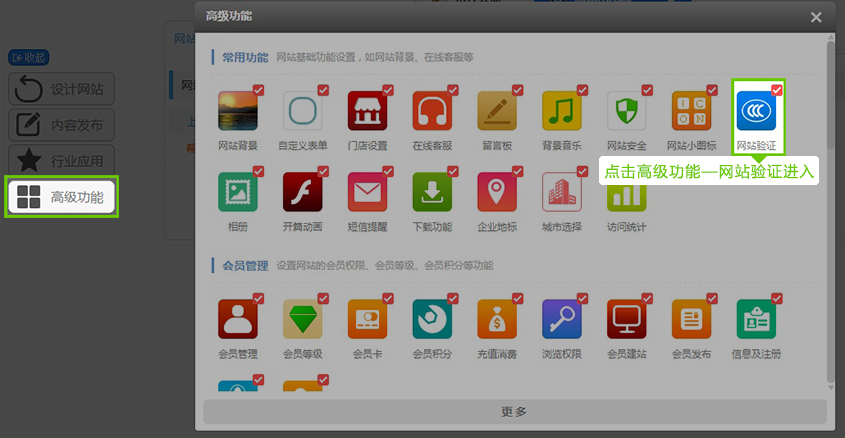Open the 背景音乐 music note icon

(562, 111)
